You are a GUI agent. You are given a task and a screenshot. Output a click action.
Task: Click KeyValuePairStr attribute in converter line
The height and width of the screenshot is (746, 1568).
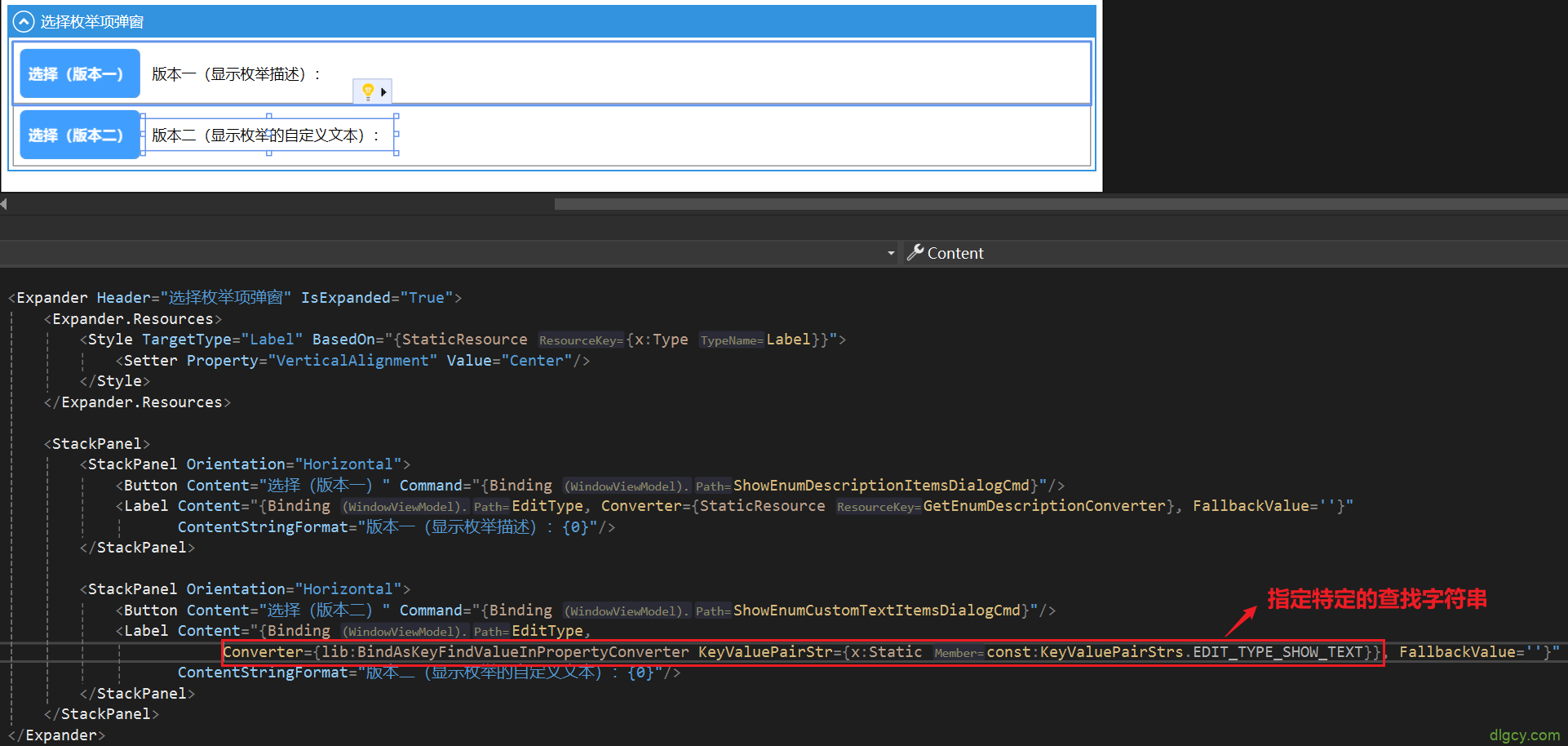765,652
